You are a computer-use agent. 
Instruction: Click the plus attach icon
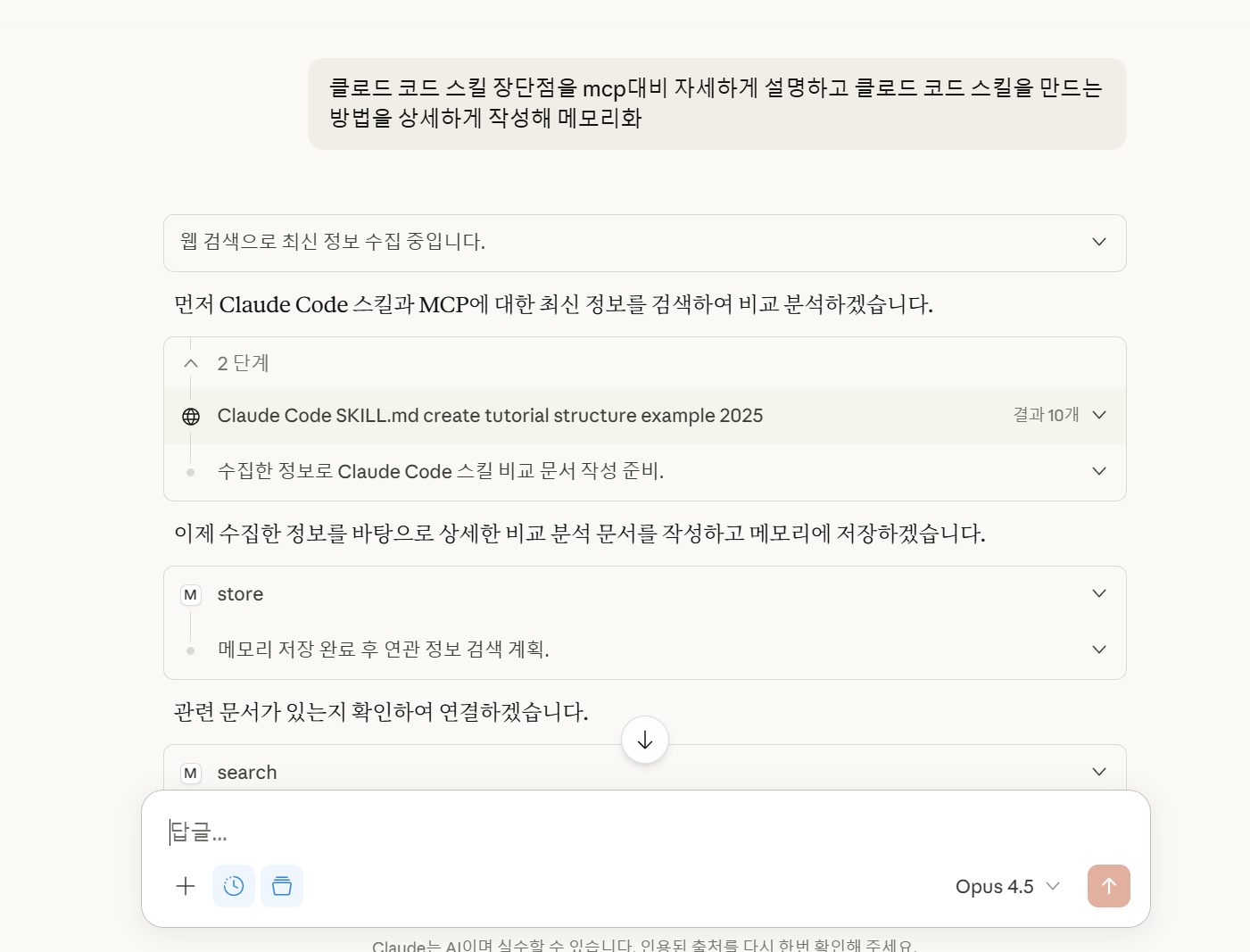click(x=186, y=886)
